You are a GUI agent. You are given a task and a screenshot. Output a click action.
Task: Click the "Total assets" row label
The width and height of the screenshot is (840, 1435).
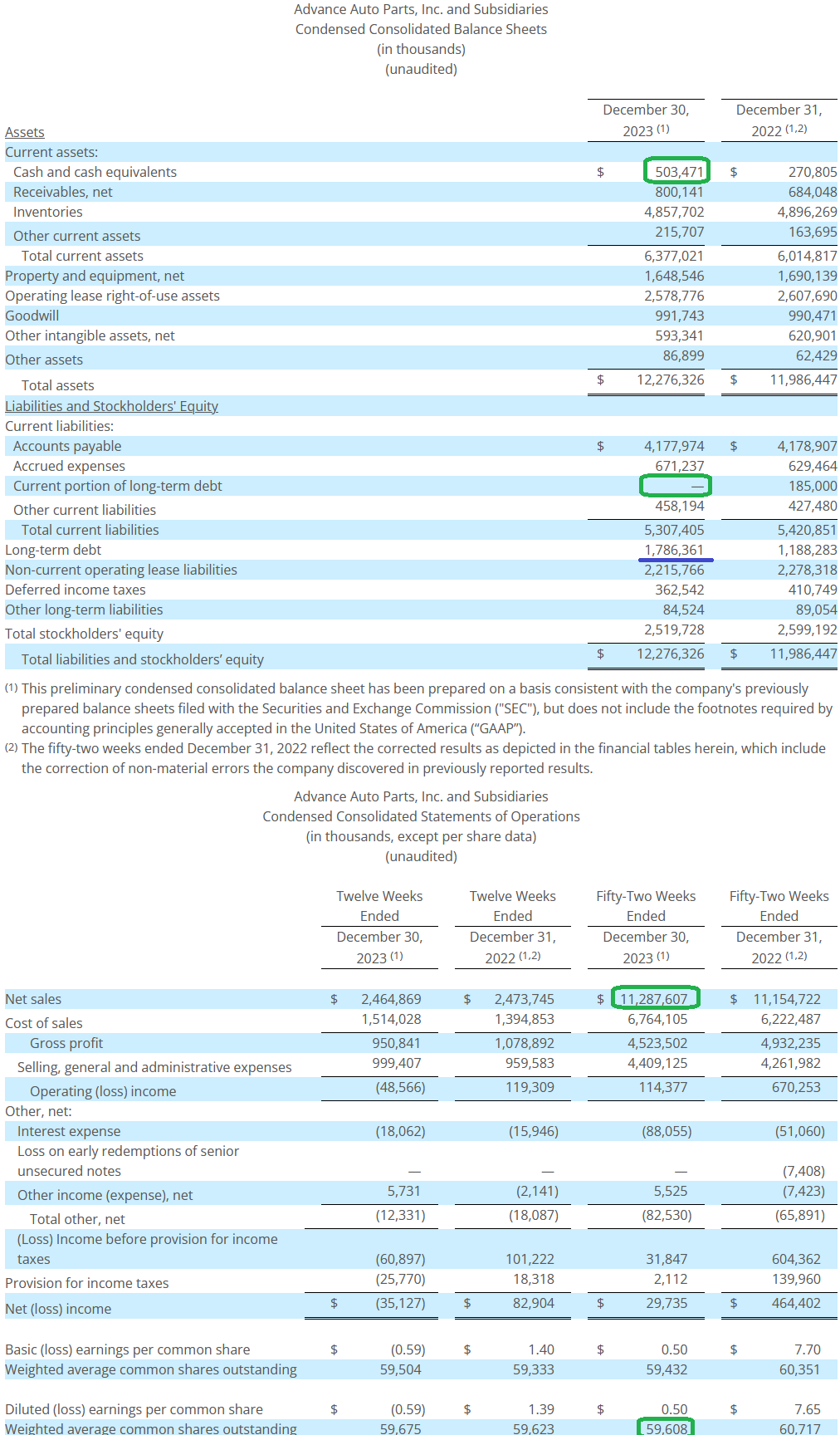pos(58,385)
